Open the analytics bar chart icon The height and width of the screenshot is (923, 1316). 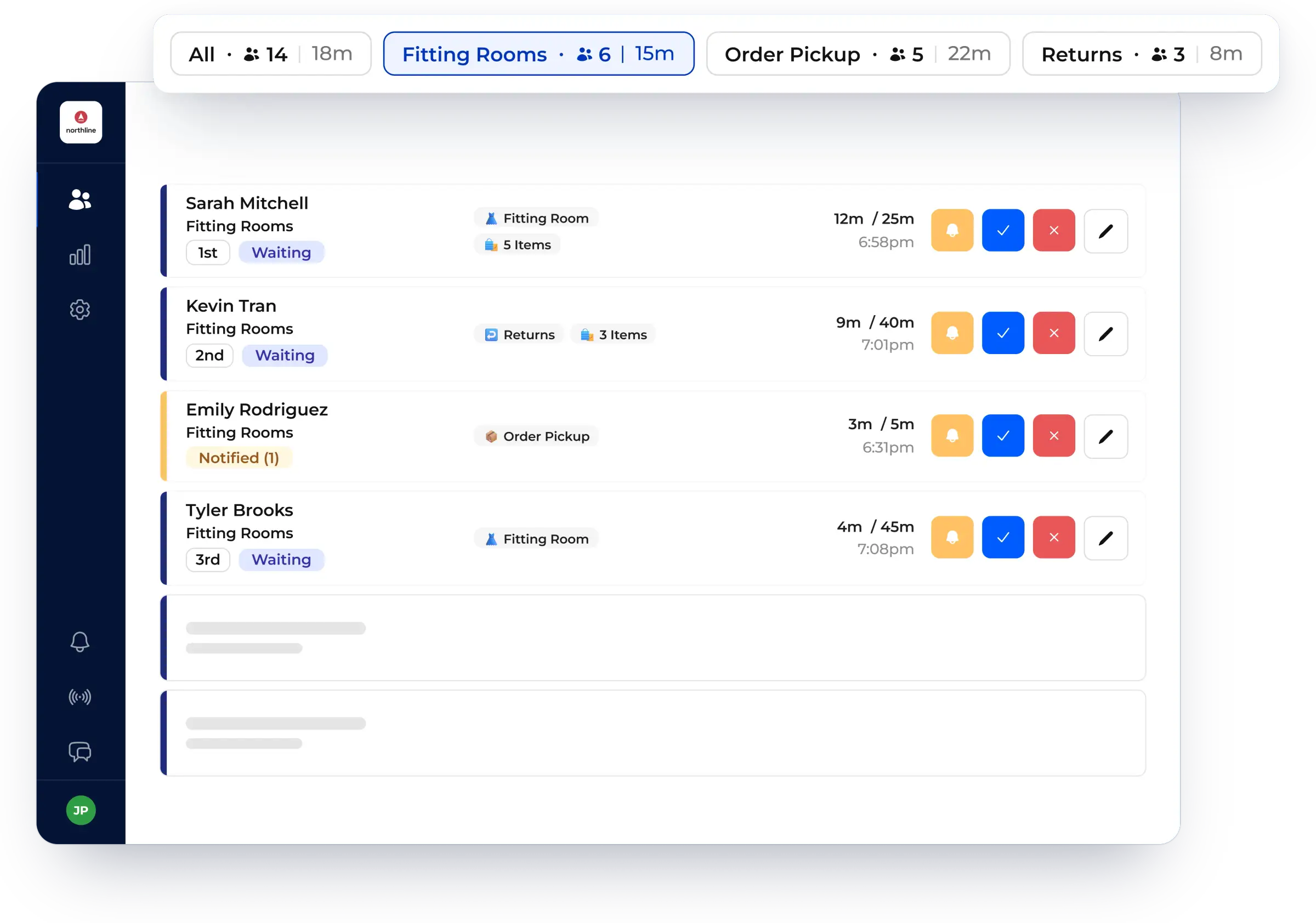tap(80, 254)
